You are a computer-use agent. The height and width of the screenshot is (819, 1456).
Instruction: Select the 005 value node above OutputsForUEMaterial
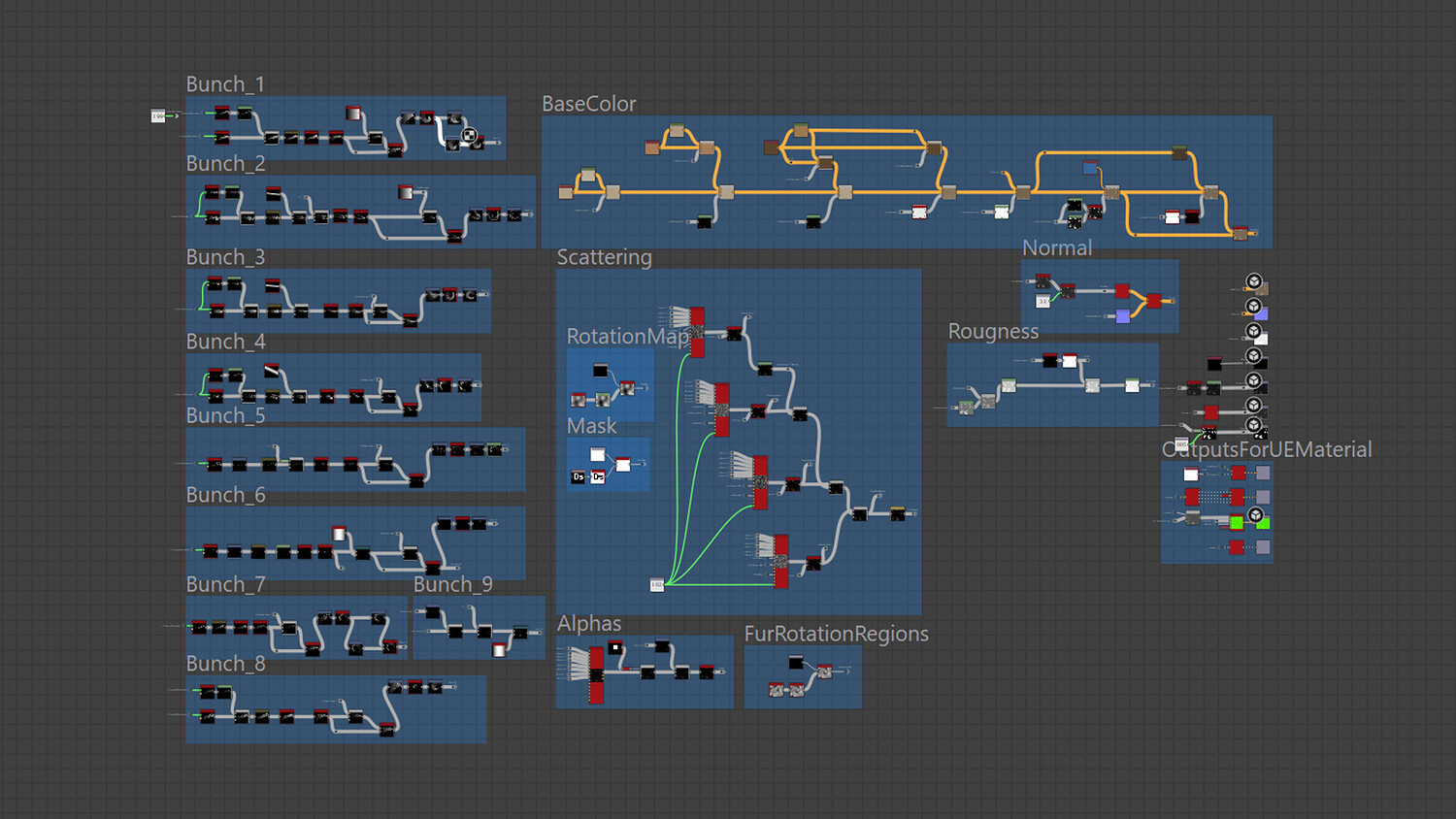point(1181,444)
